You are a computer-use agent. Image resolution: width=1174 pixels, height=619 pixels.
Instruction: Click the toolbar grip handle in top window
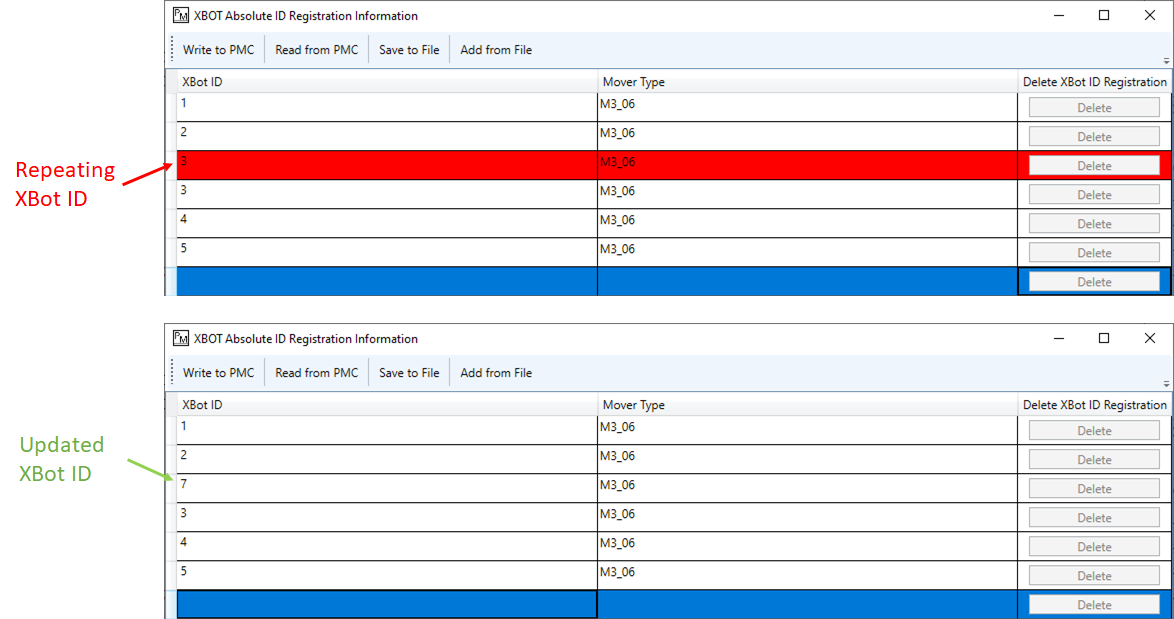(x=172, y=50)
